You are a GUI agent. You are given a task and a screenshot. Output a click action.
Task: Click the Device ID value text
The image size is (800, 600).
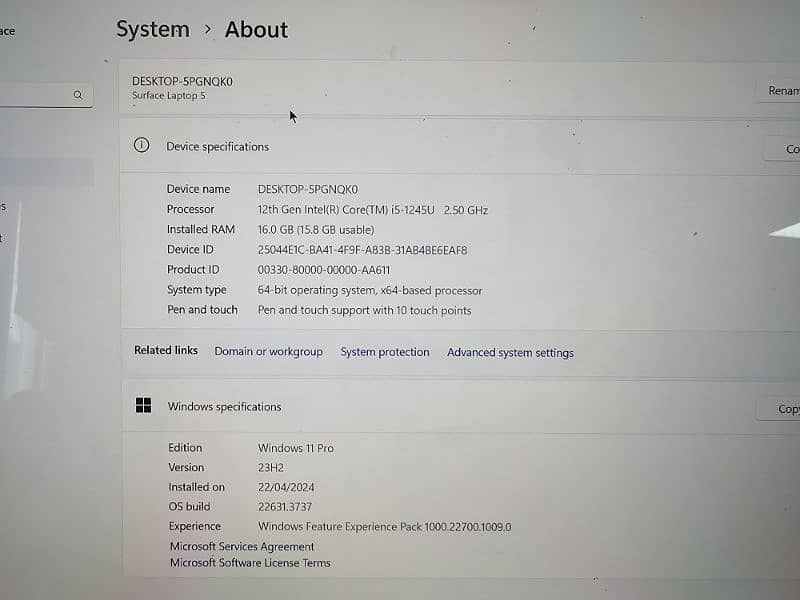[362, 250]
